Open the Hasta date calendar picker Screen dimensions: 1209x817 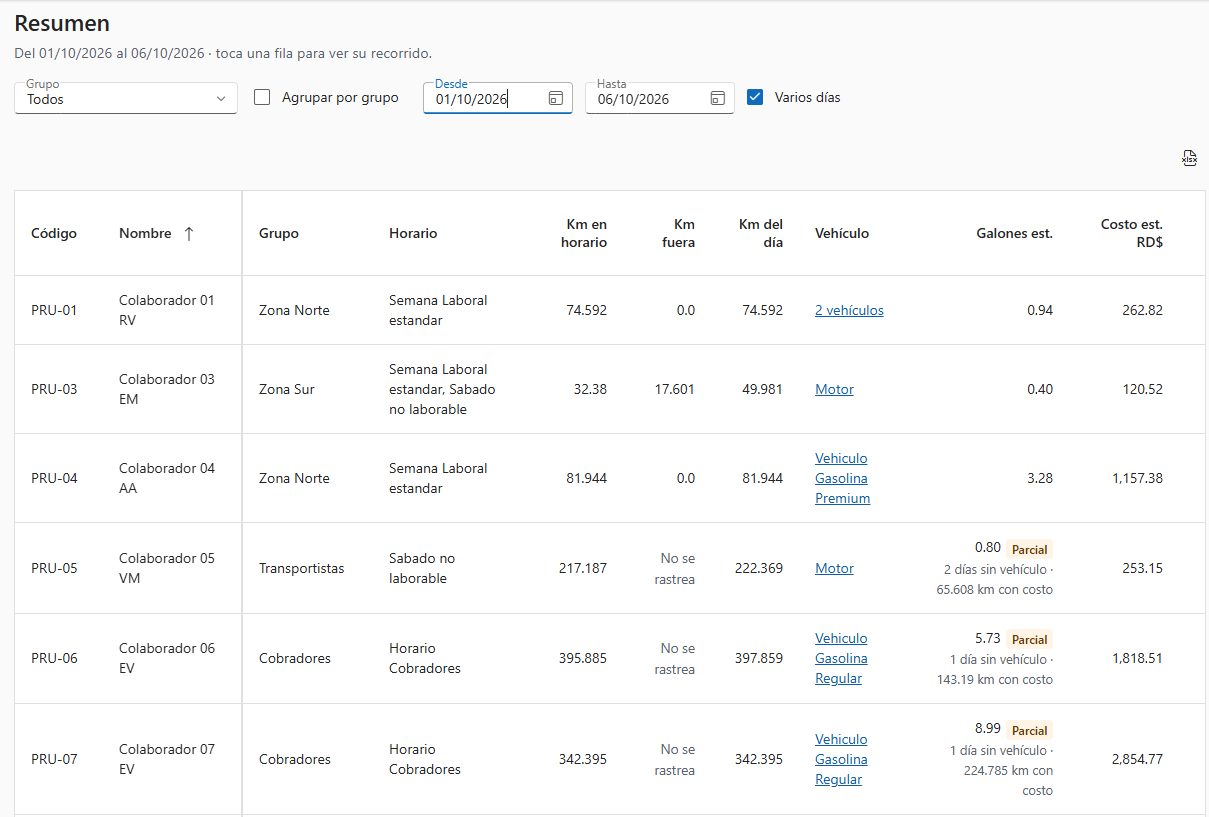point(717,98)
